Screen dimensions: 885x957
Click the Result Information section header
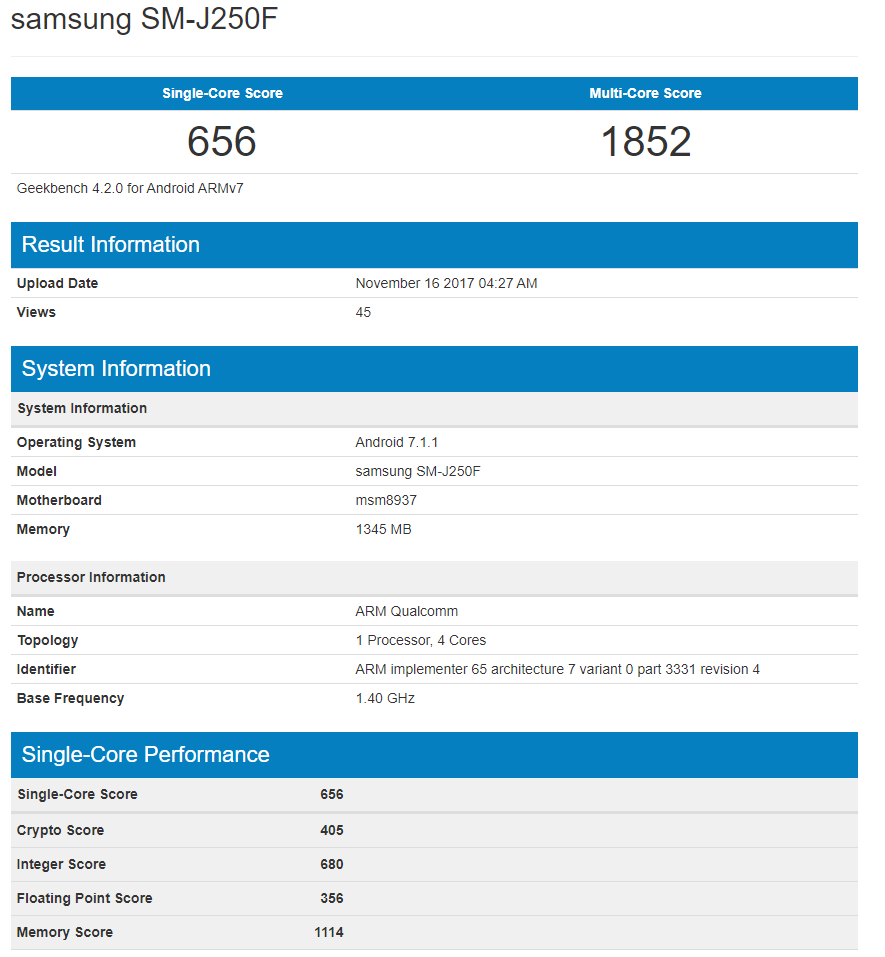click(434, 245)
